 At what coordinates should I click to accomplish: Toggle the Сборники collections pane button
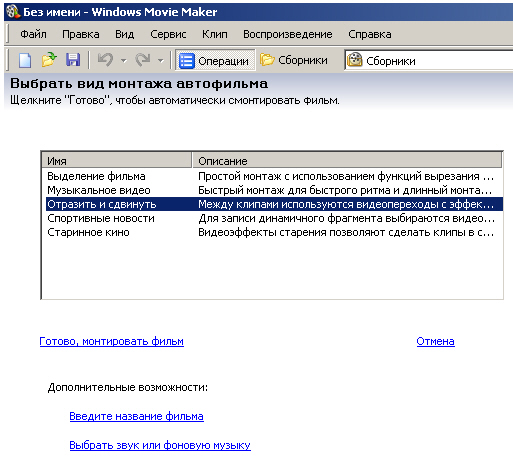[x=294, y=60]
